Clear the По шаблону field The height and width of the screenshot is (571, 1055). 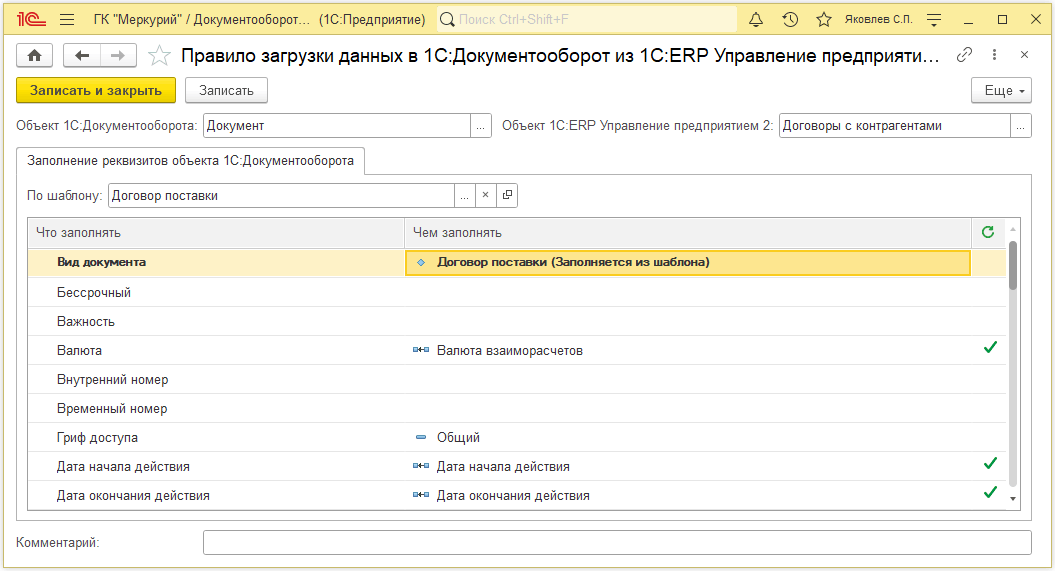[485, 195]
